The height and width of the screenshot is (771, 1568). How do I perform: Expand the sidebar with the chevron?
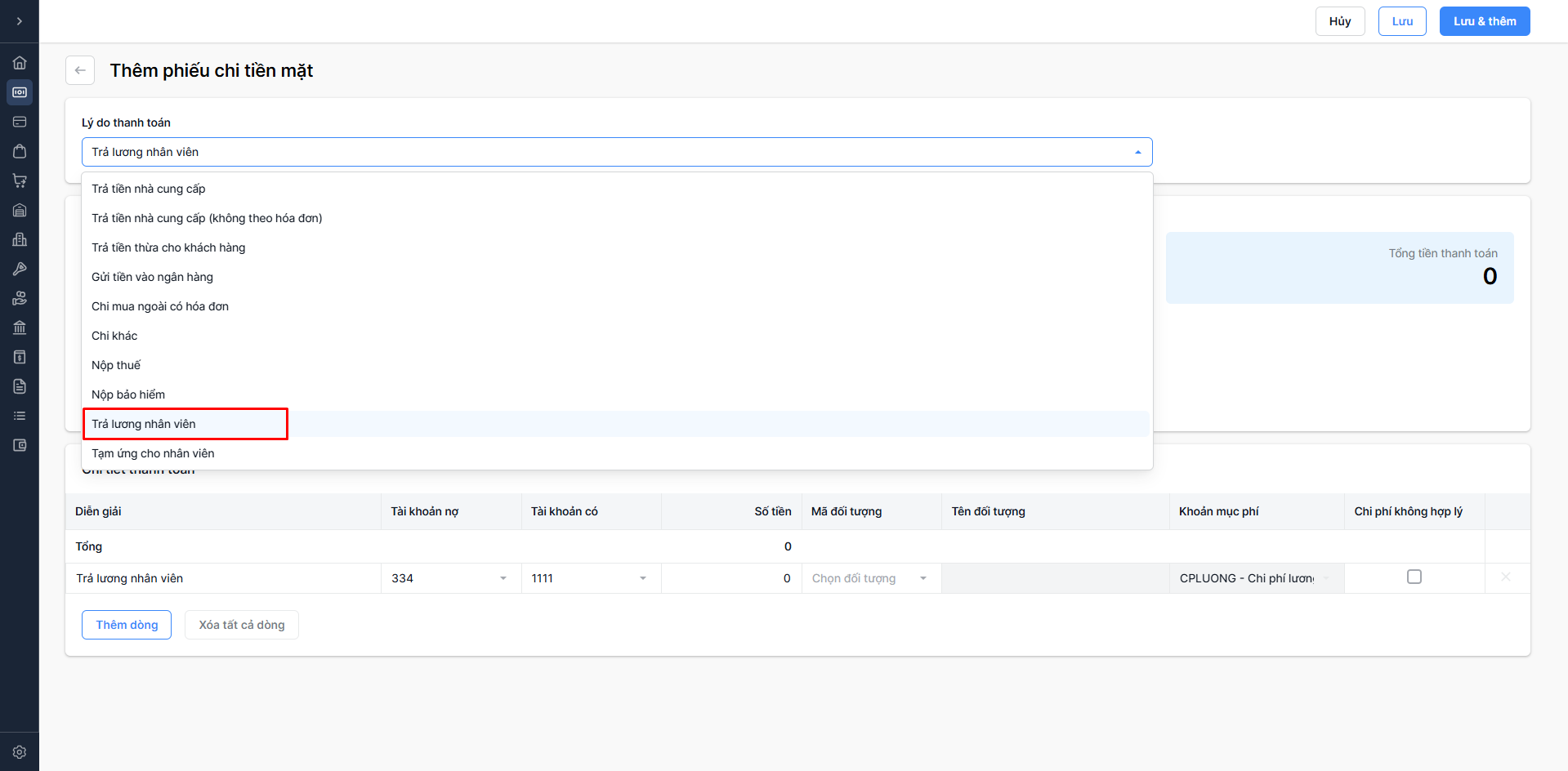tap(20, 21)
